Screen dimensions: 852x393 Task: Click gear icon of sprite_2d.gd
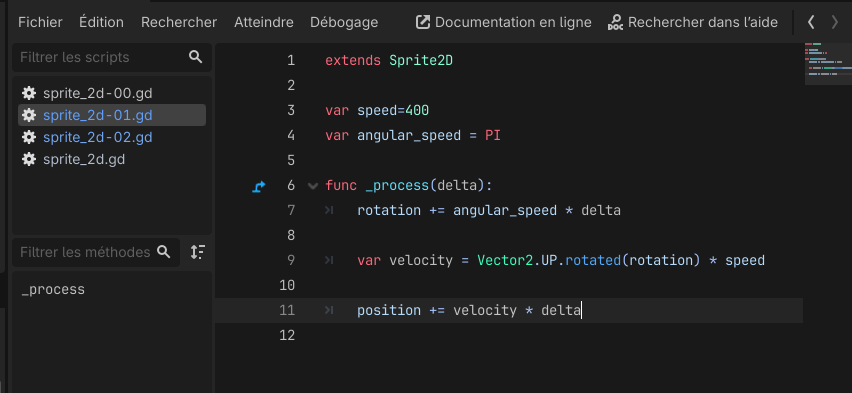coord(29,159)
